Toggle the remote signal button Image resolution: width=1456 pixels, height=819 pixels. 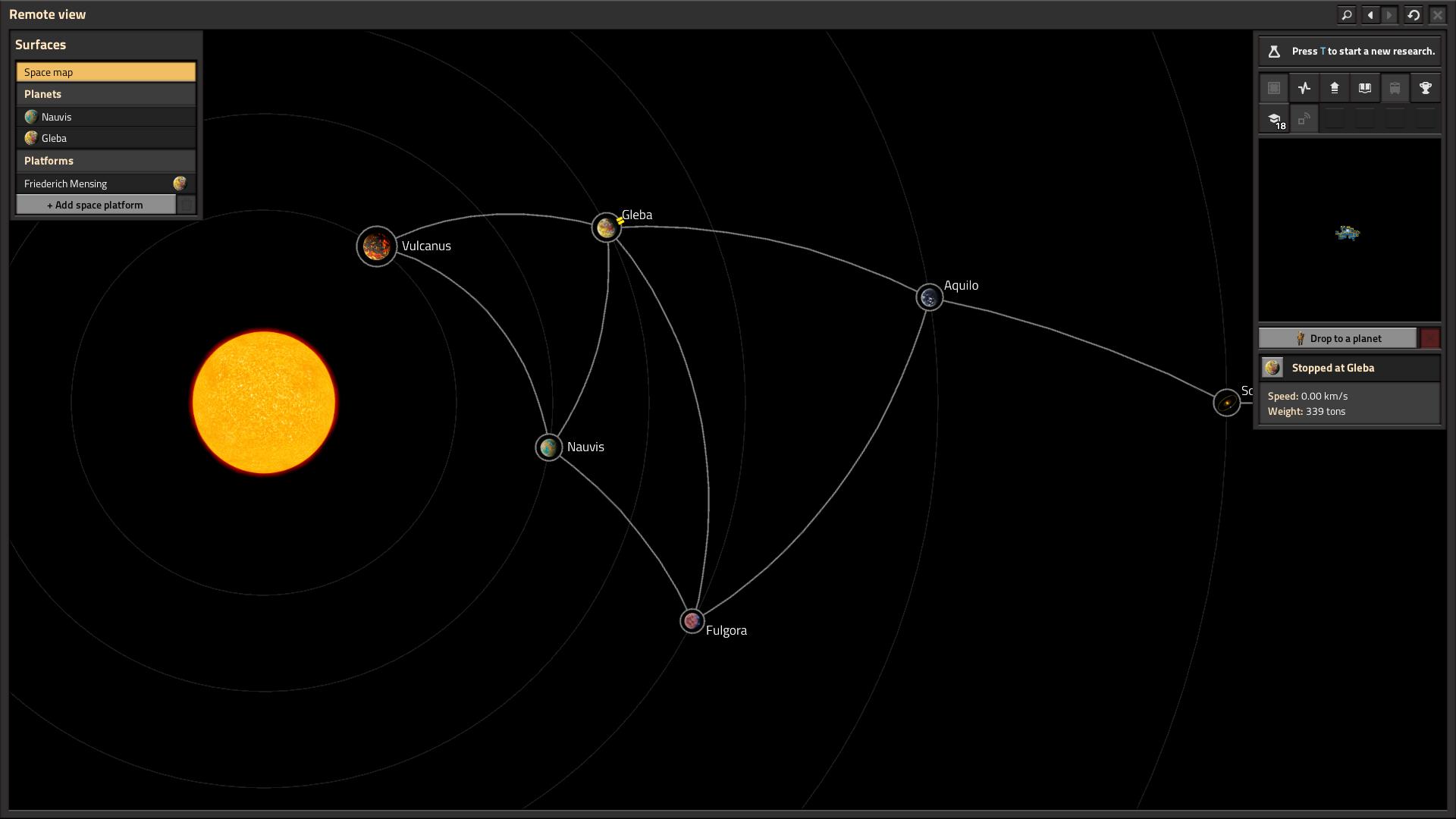click(1304, 119)
